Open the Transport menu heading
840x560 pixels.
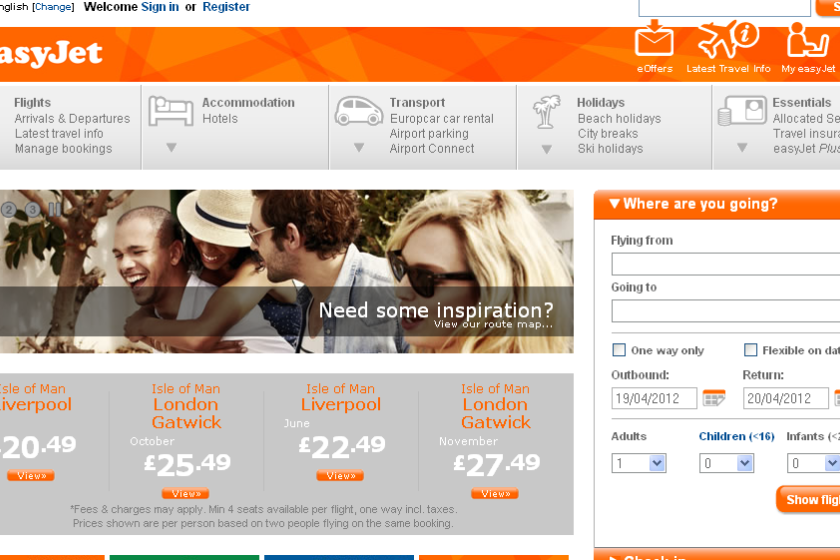click(417, 102)
